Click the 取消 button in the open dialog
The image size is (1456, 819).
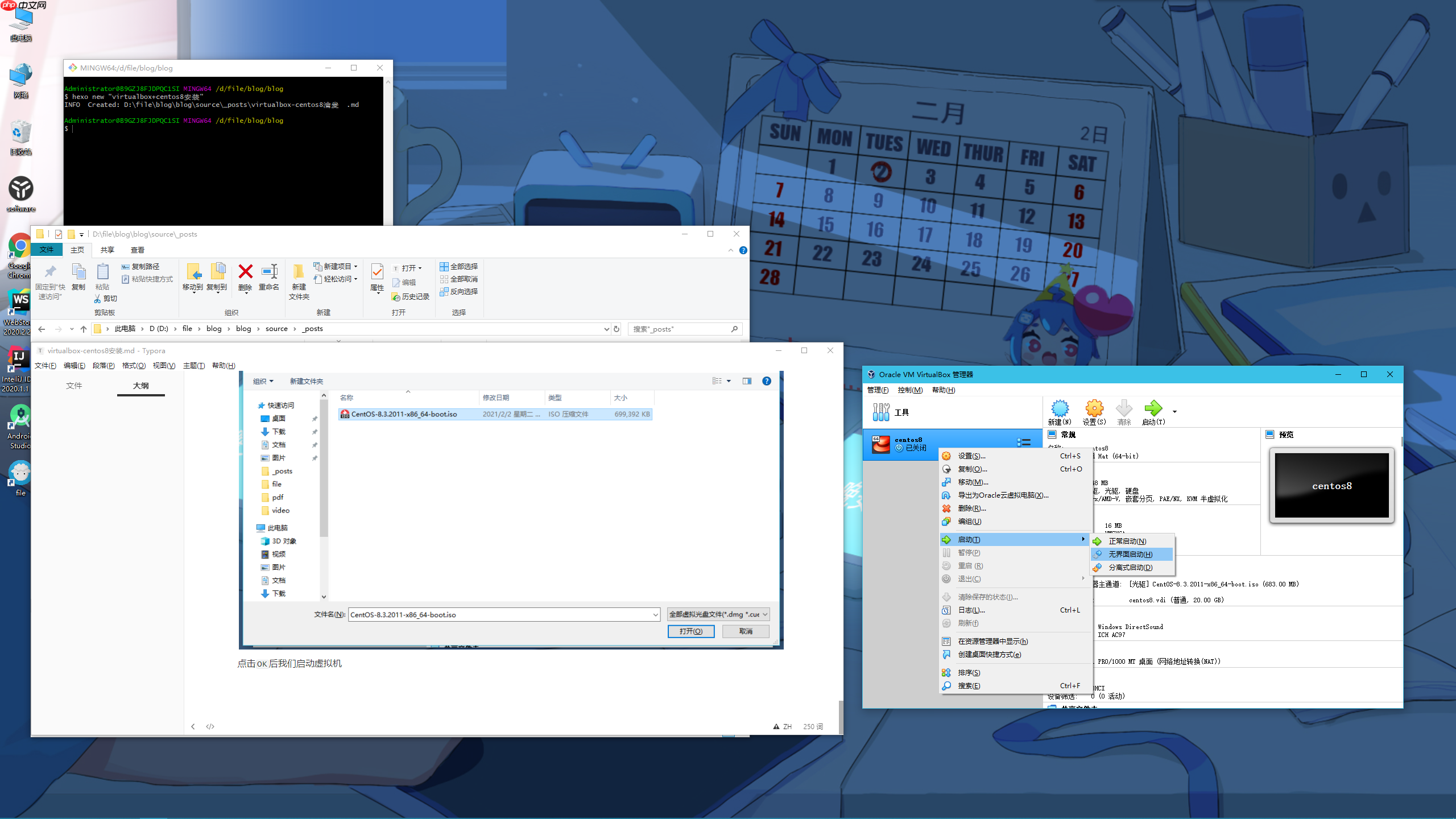click(x=746, y=631)
